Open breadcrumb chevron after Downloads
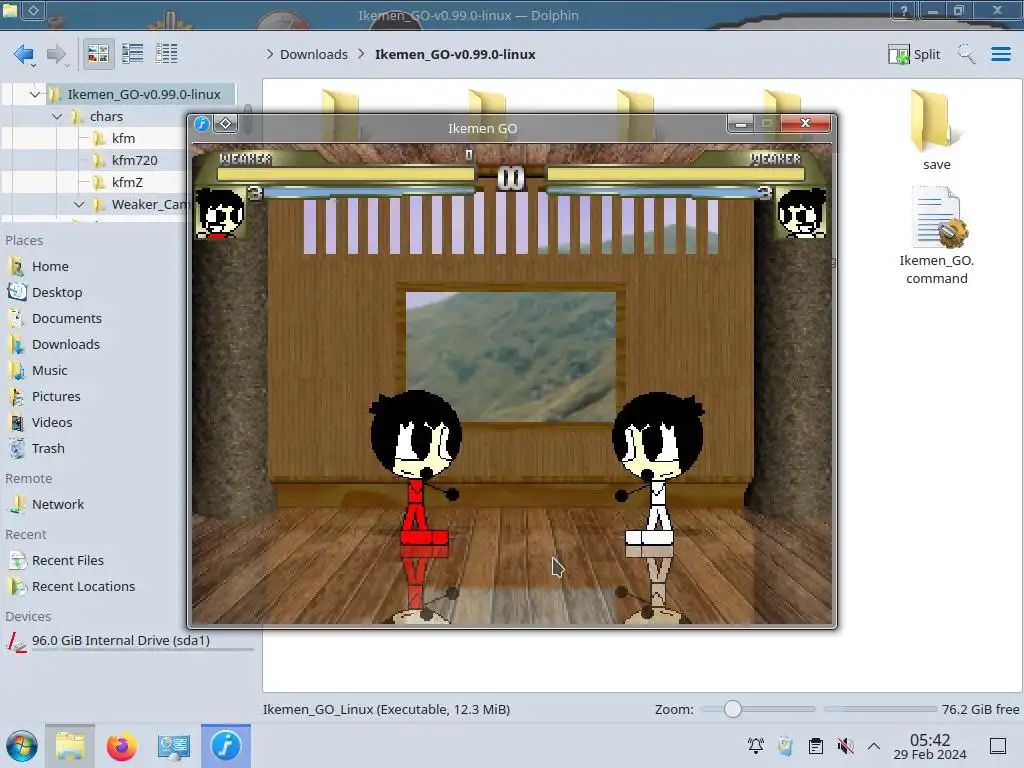1024x768 pixels. click(x=361, y=54)
